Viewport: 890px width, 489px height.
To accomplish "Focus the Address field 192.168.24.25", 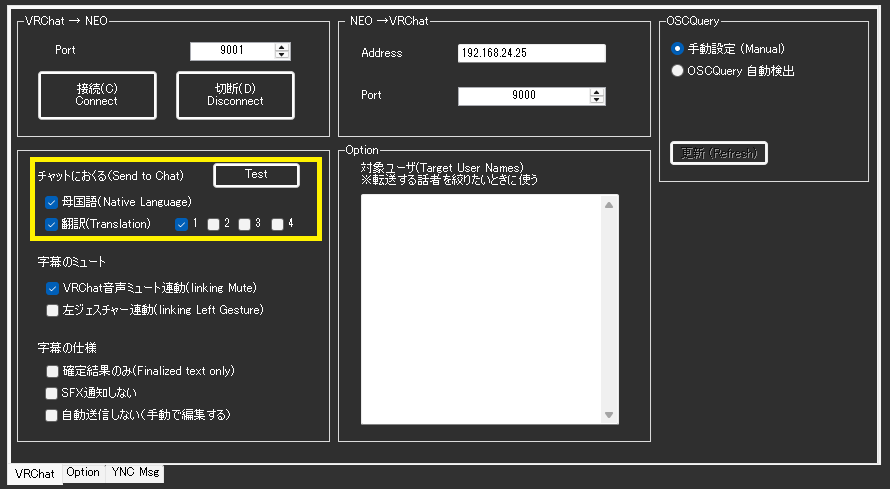I will coord(532,53).
